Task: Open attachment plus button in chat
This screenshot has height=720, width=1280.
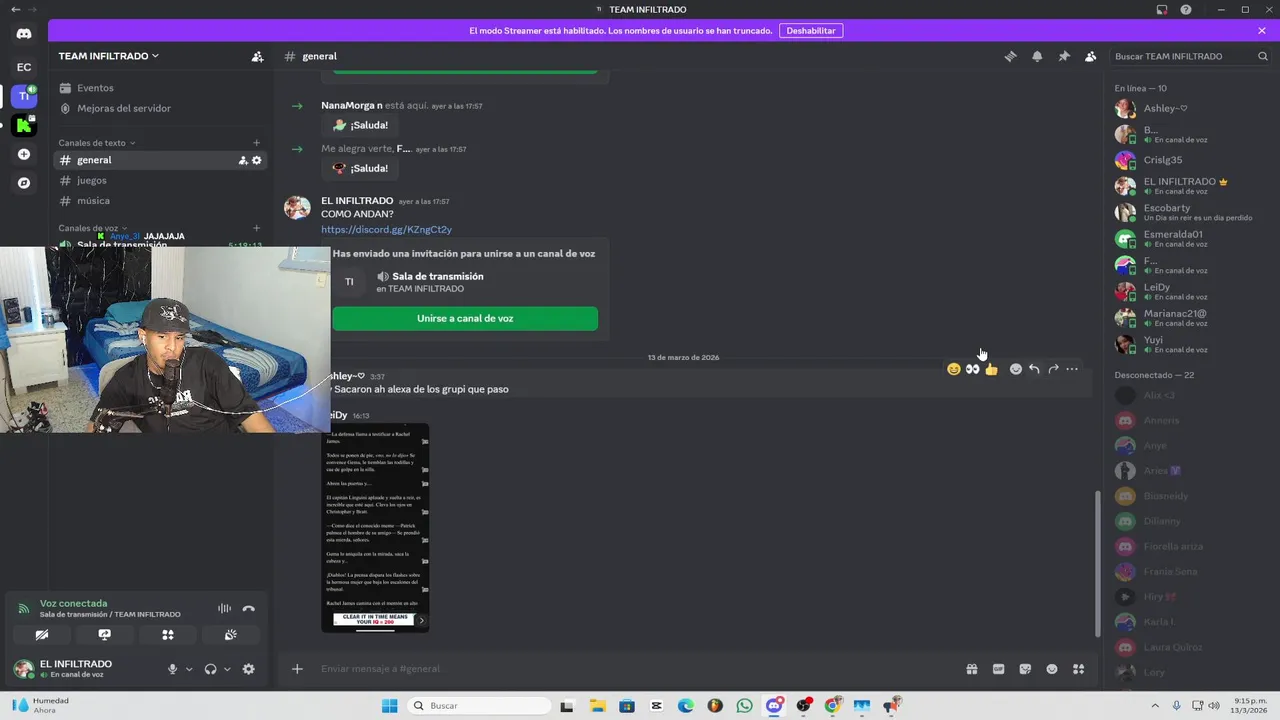Action: (297, 669)
